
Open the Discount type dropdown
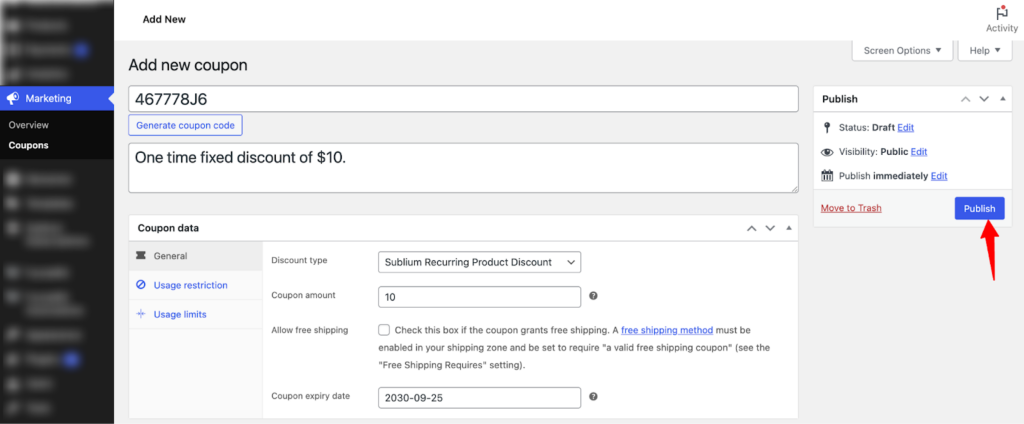(480, 262)
